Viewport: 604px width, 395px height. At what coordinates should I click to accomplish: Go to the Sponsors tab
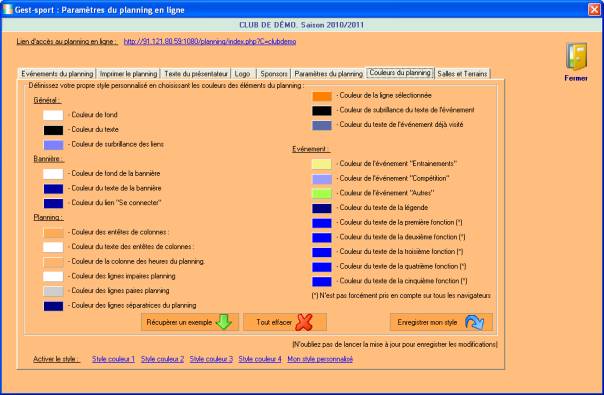click(x=273, y=74)
